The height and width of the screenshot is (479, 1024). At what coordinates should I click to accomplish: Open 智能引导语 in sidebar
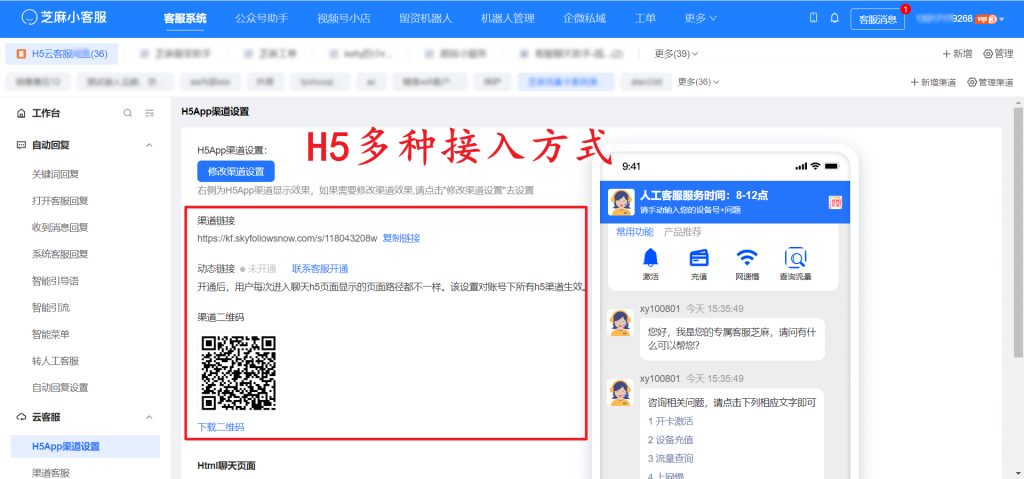(x=56, y=281)
